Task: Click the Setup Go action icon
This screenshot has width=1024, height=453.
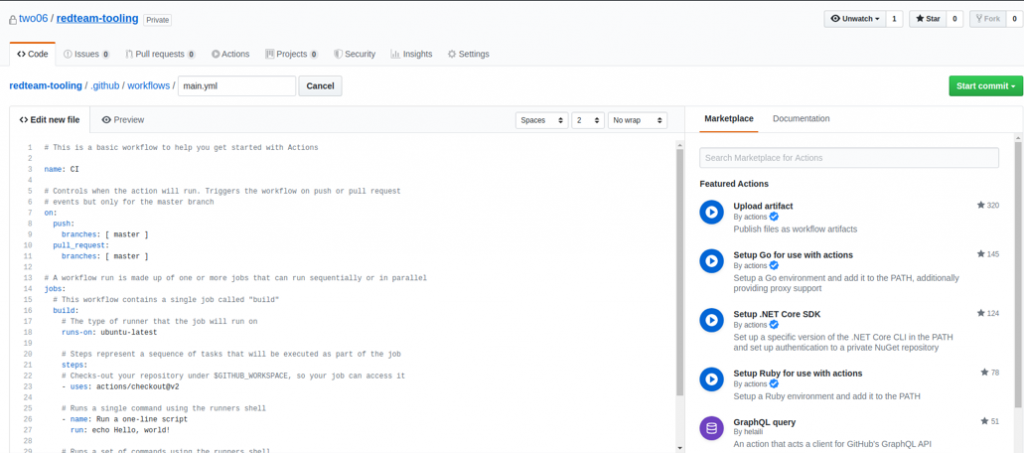Action: click(712, 260)
